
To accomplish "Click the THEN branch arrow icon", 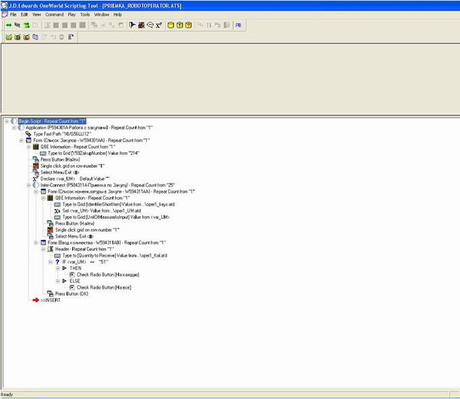I will [65, 268].
